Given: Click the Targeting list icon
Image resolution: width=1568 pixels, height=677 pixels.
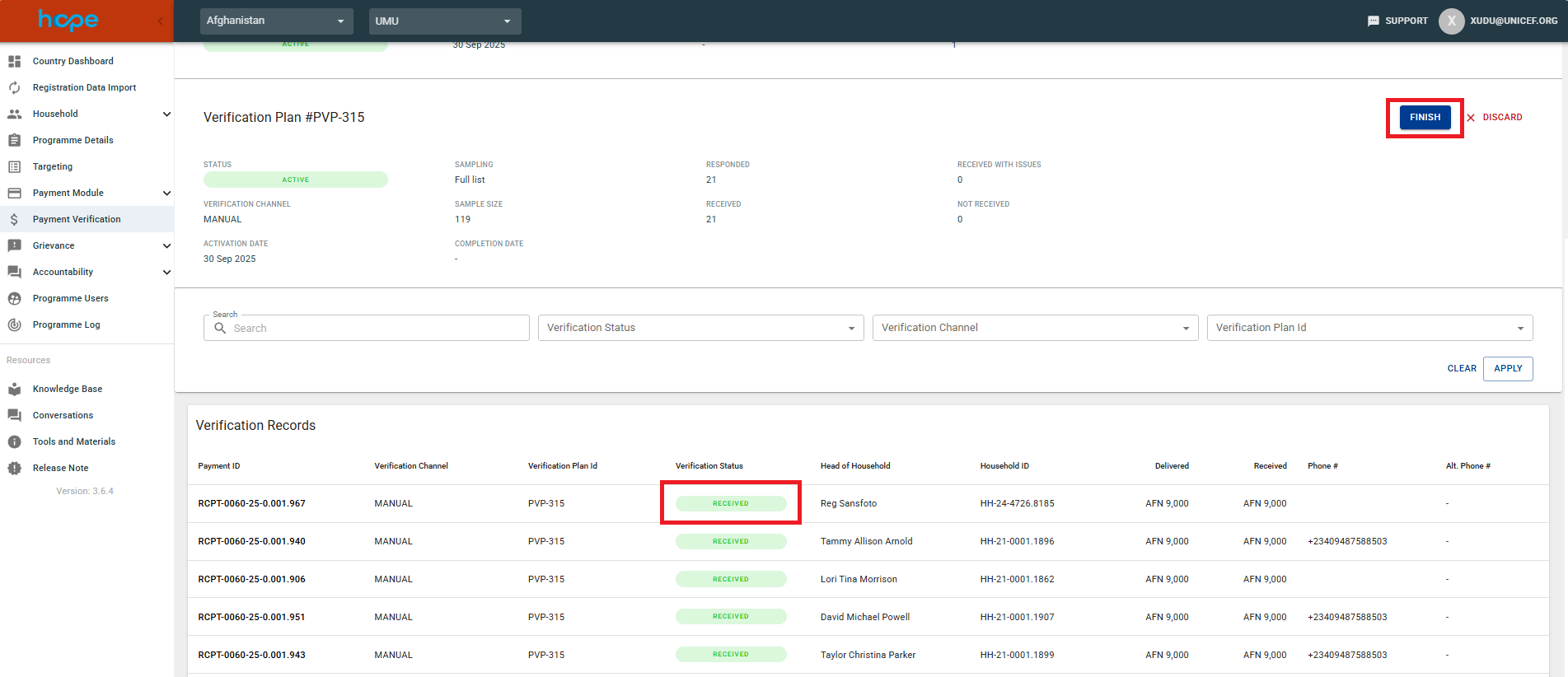Looking at the screenshot, I should pyautogui.click(x=14, y=166).
